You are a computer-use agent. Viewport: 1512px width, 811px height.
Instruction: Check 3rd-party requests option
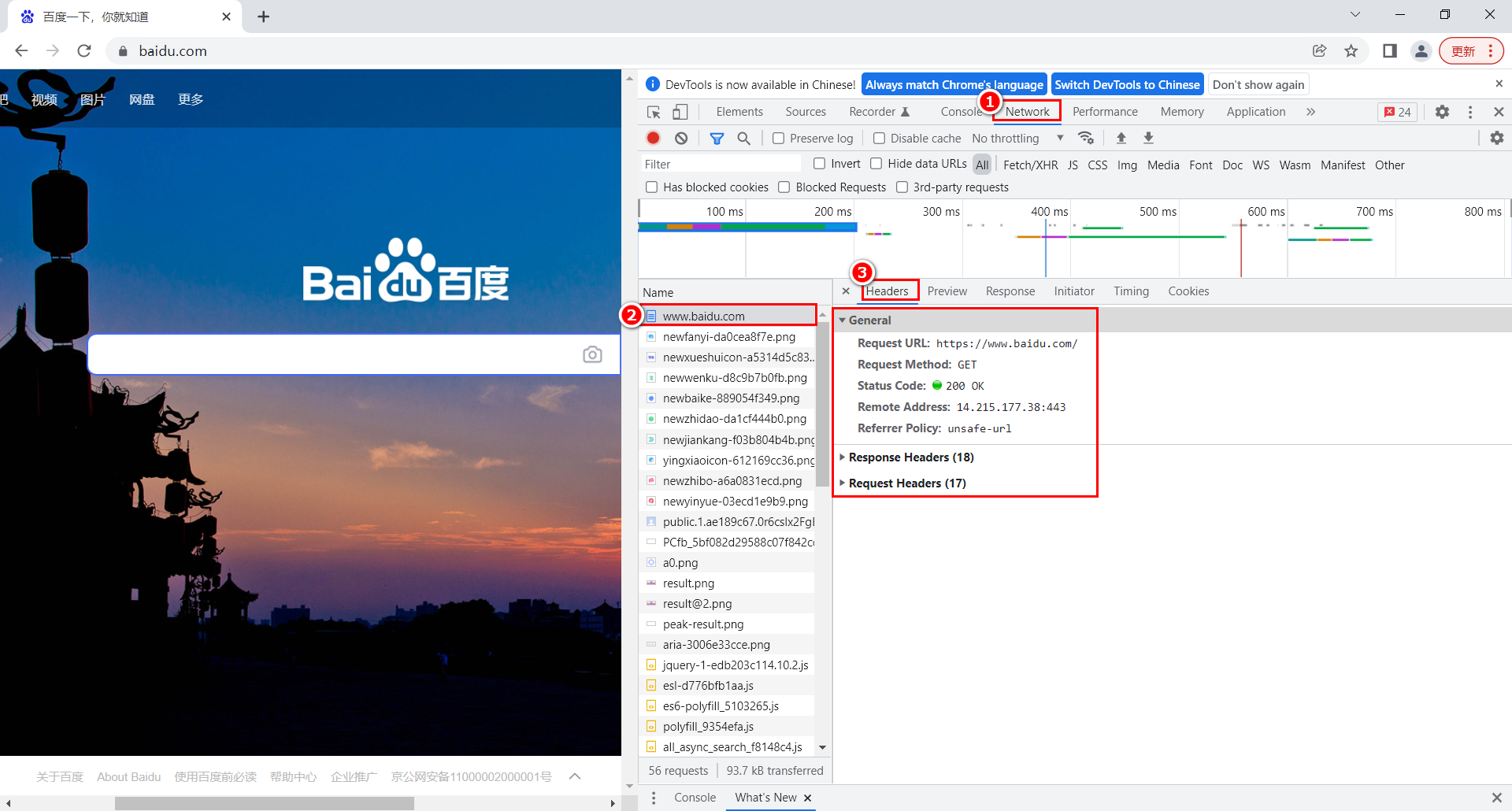pos(902,187)
